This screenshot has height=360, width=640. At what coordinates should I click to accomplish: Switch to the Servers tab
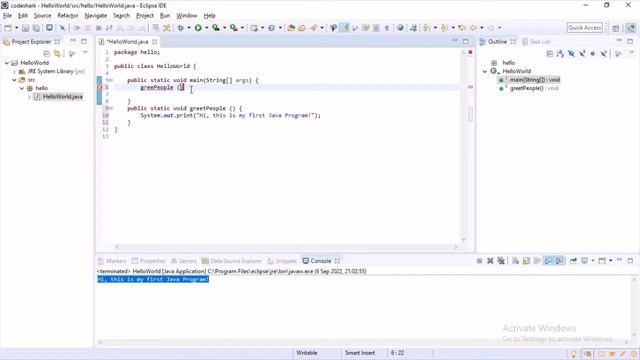point(184,261)
